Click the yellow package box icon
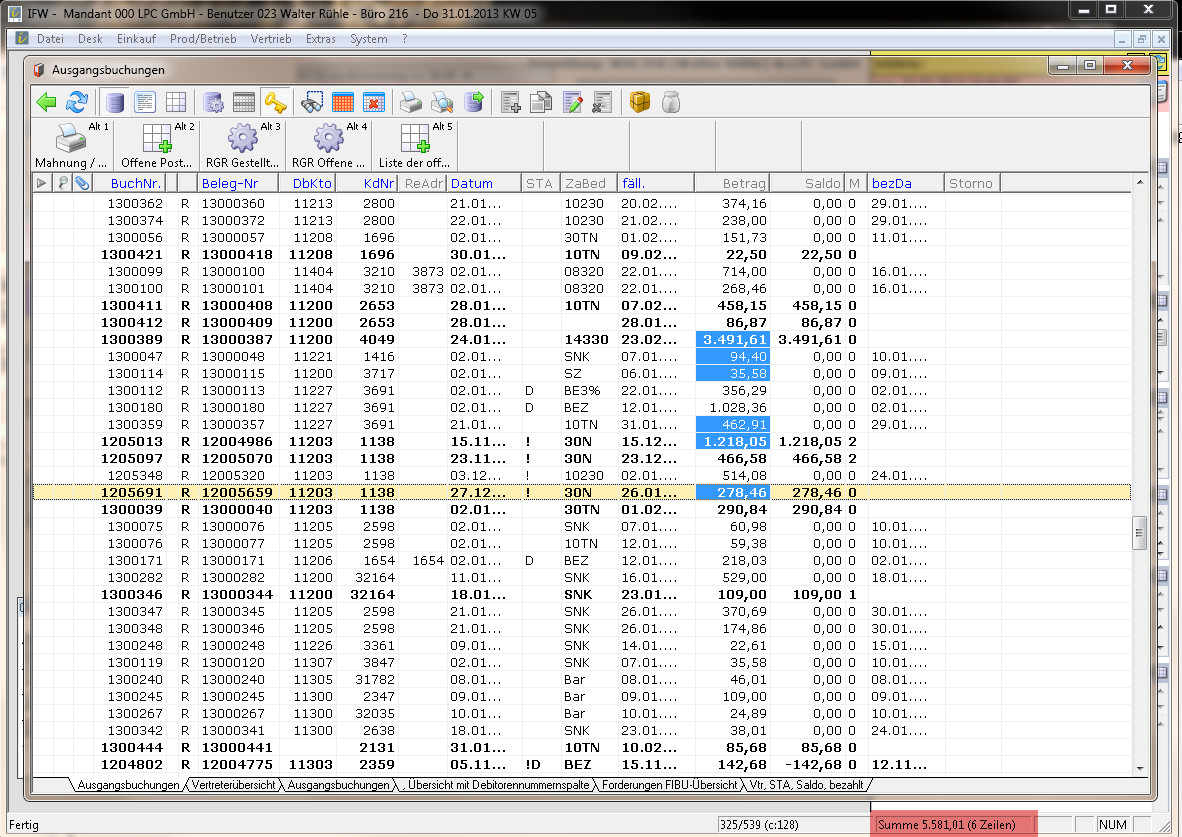Screen dimensions: 1182x837 [639, 102]
